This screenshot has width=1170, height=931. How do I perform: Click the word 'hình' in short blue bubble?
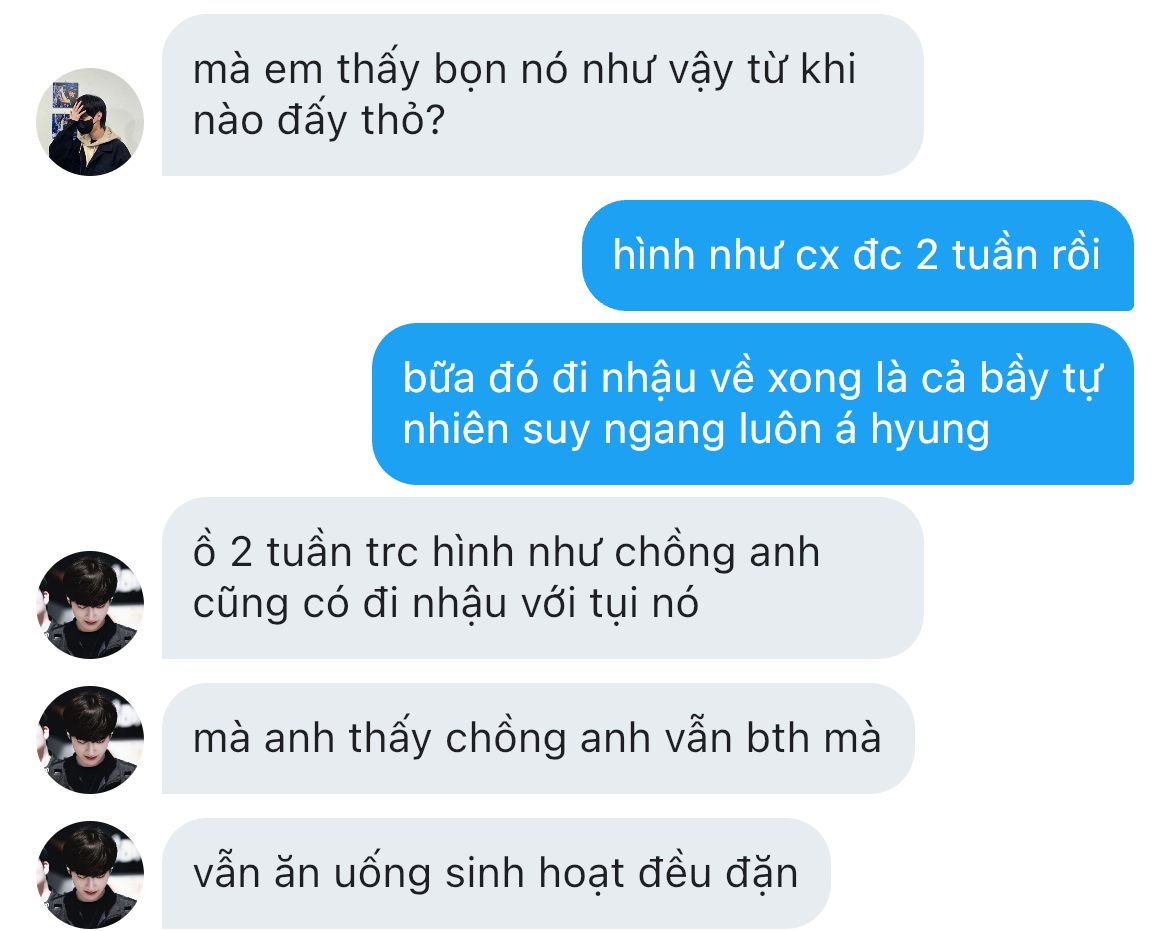click(654, 255)
